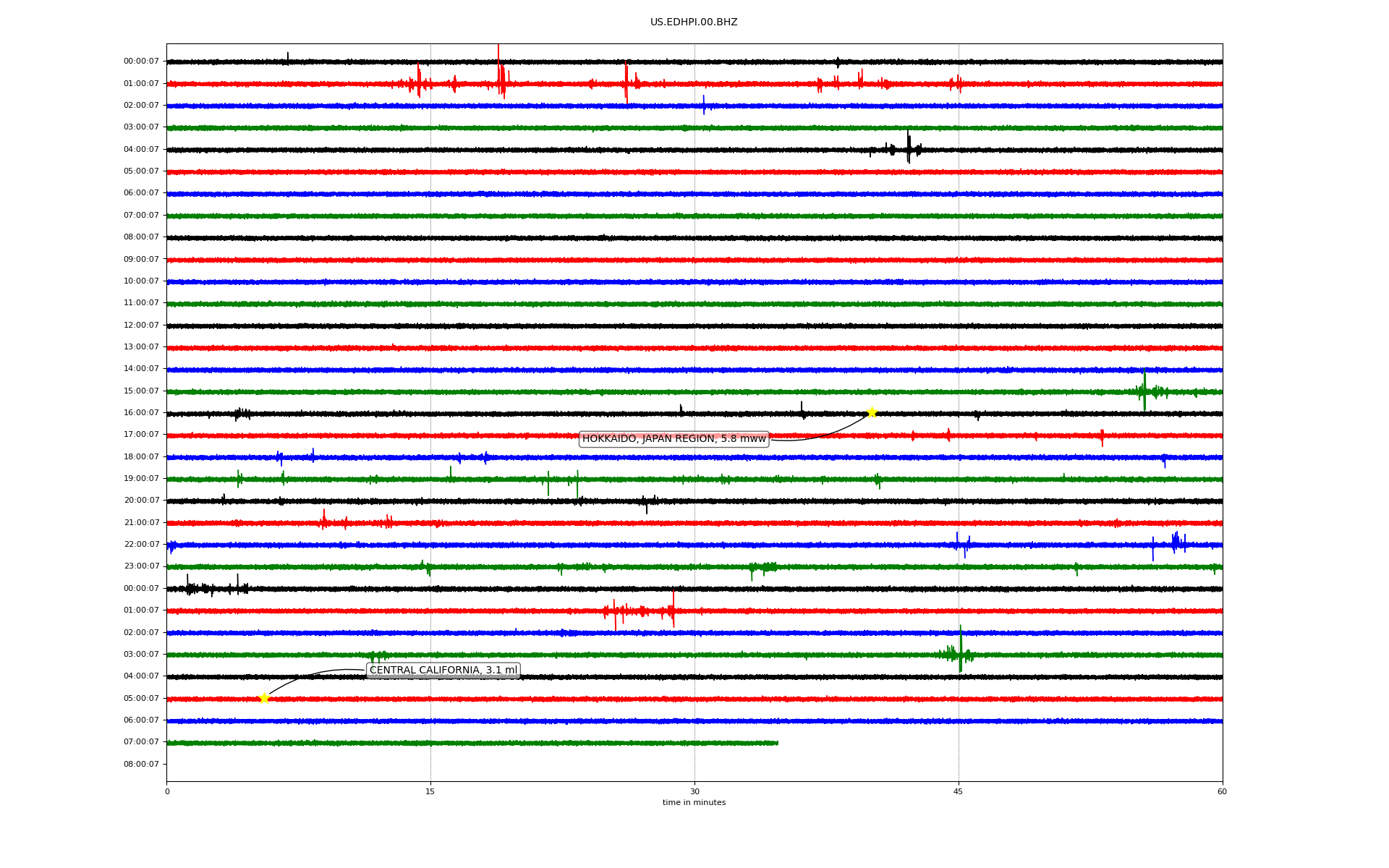Click the 08:00:07 label at the bottom
This screenshot has height=868, width=1389.
[141, 765]
